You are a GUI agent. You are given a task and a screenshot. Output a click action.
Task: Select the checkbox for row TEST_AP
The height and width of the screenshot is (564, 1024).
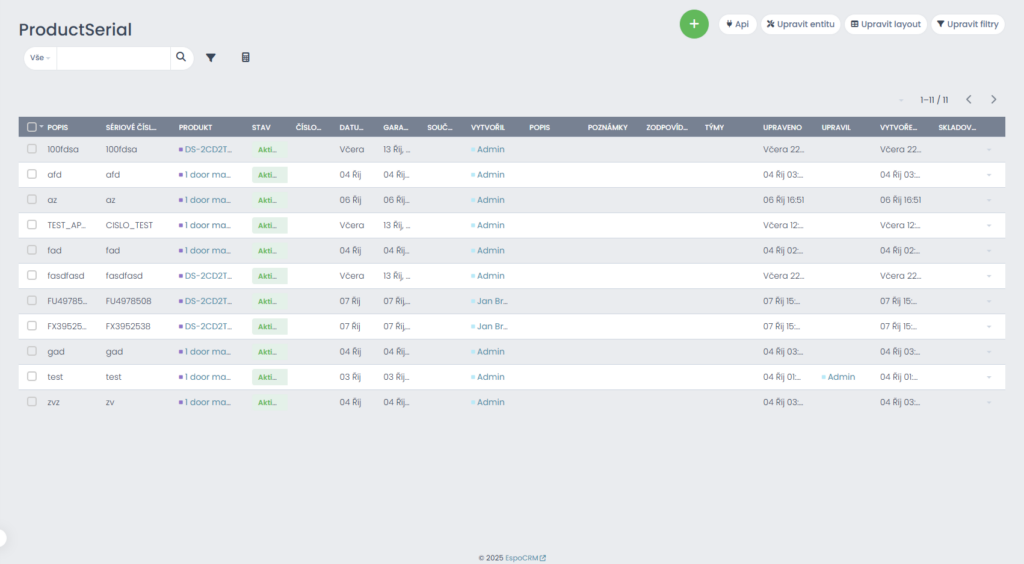click(x=32, y=225)
